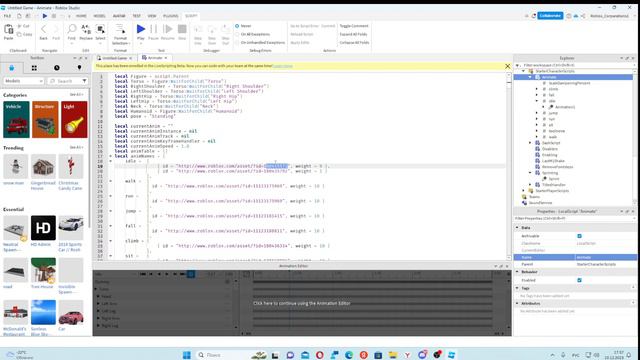This screenshot has width=640, height=360.
Task: Collapse the Behavior section in Properties
Action: click(517, 271)
